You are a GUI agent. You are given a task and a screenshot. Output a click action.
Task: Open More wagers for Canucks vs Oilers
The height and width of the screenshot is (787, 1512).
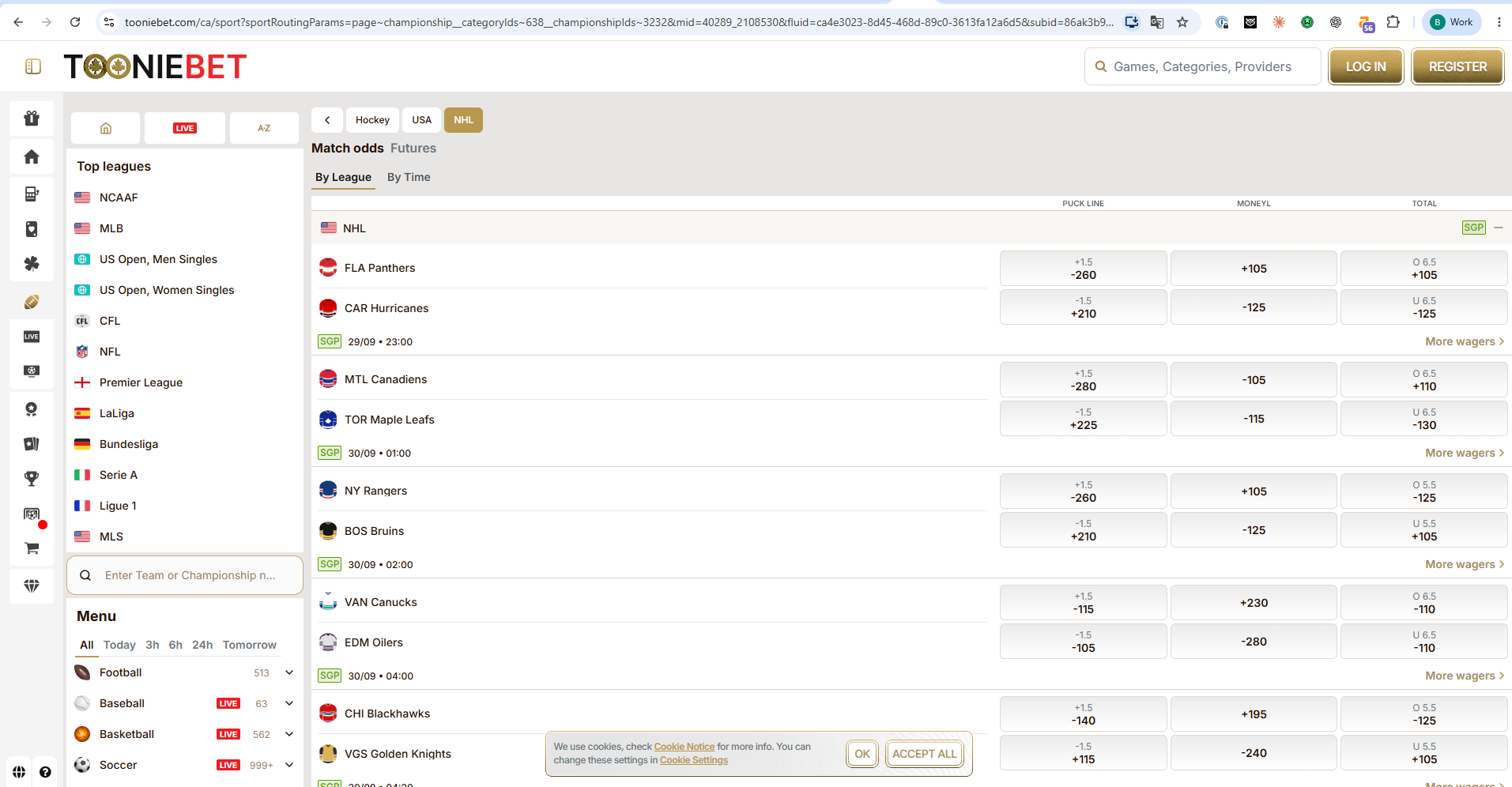[x=1465, y=676]
